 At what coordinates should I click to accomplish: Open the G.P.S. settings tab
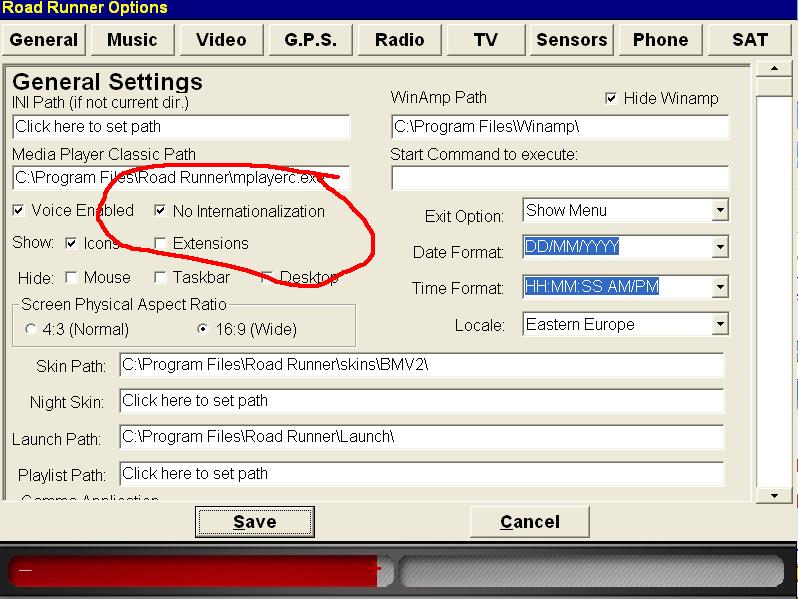point(309,40)
